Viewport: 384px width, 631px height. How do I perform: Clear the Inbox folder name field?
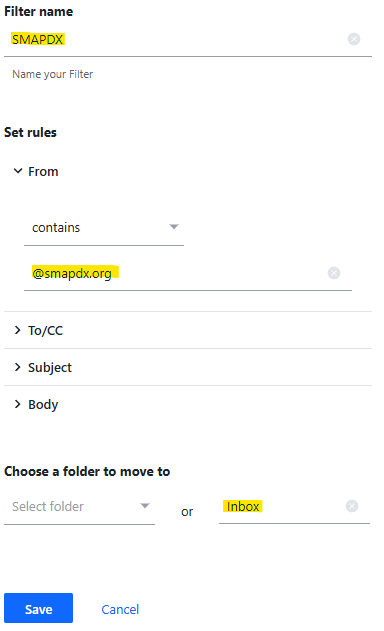[352, 506]
